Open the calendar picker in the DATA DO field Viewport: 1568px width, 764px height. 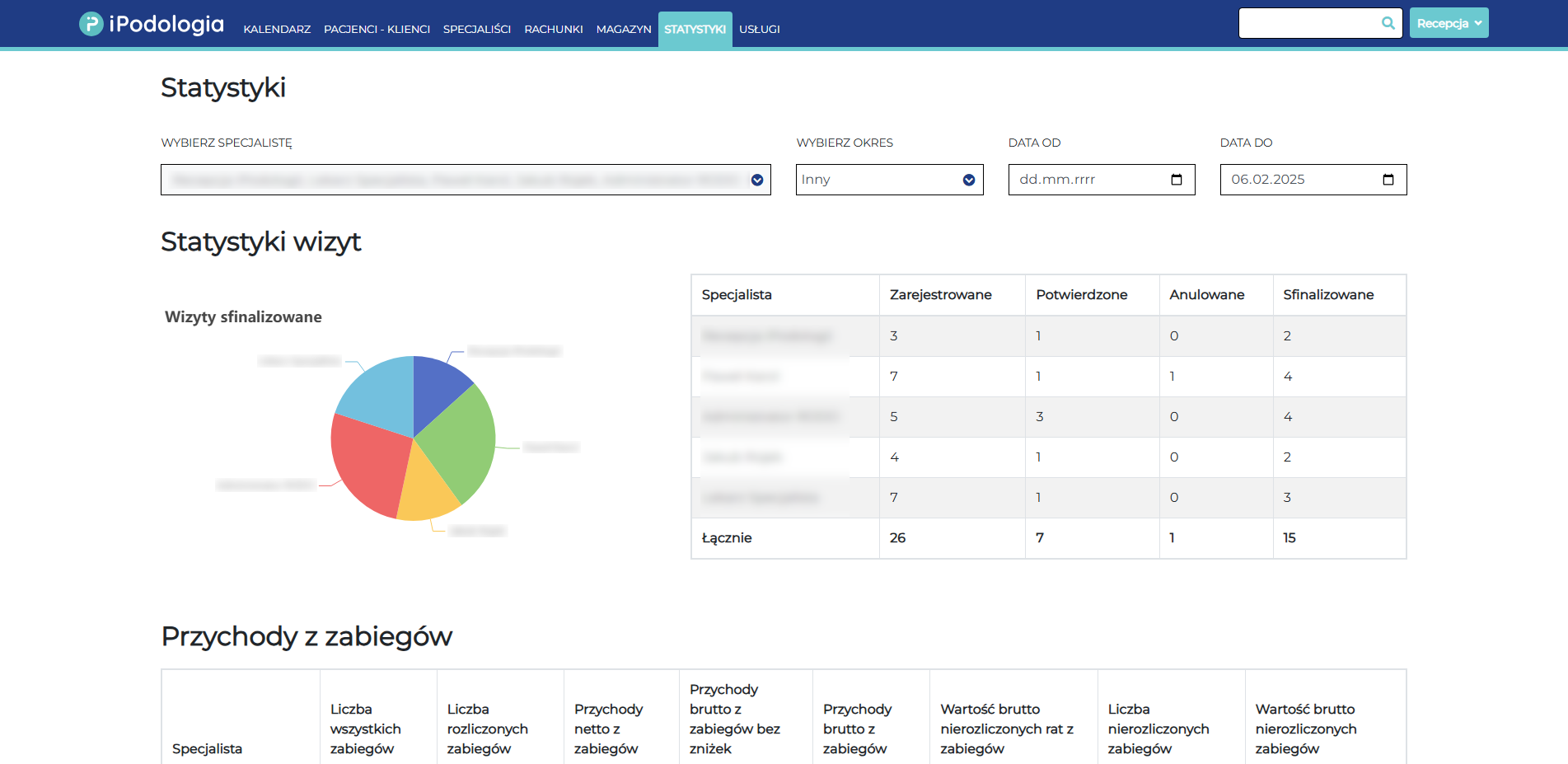tap(1388, 180)
